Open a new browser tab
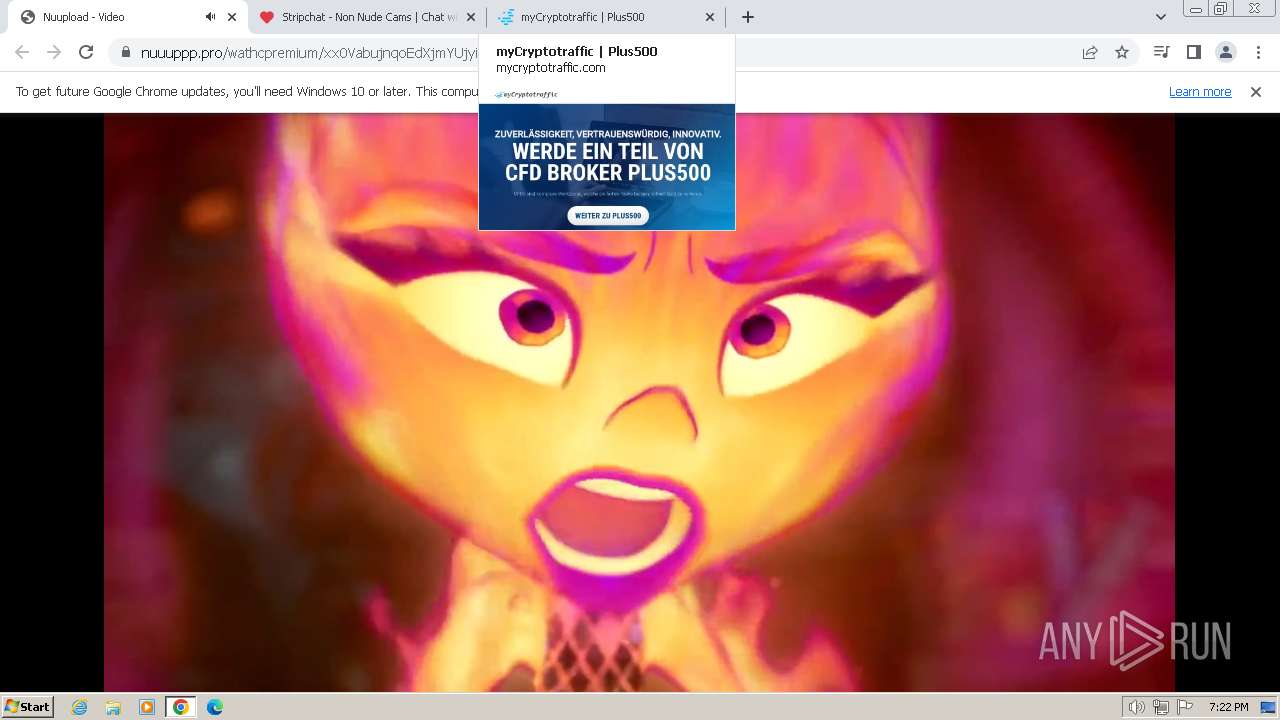The height and width of the screenshot is (720, 1280). (747, 17)
